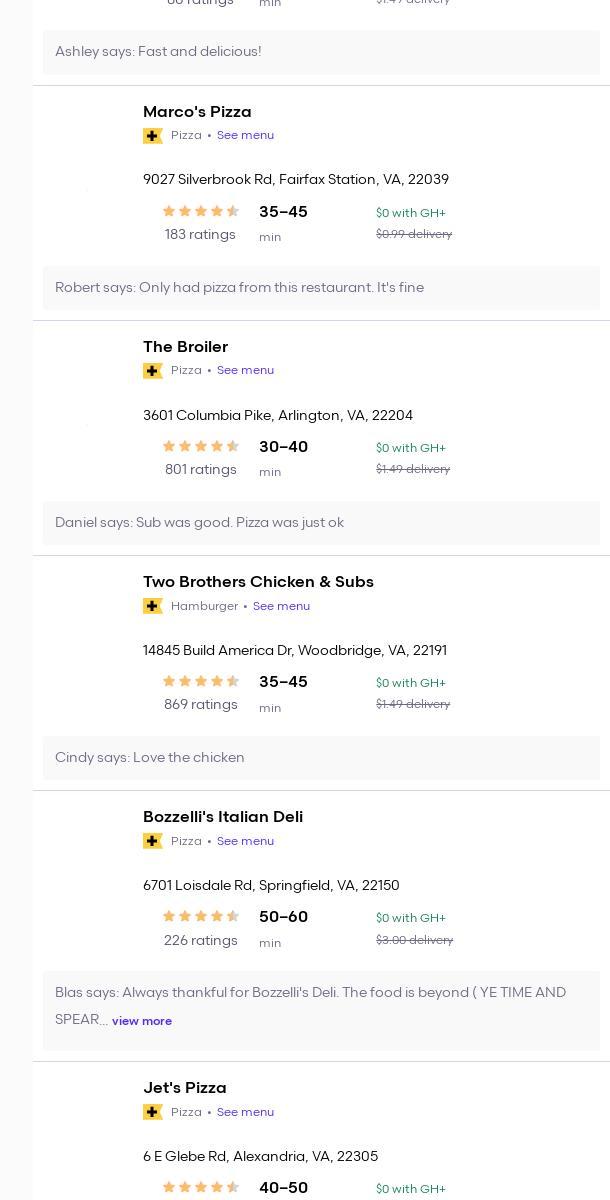Viewport: 610px width, 1200px height.
Task: Click the star rating for Bozzelli's Italian Deli
Action: pos(200,916)
